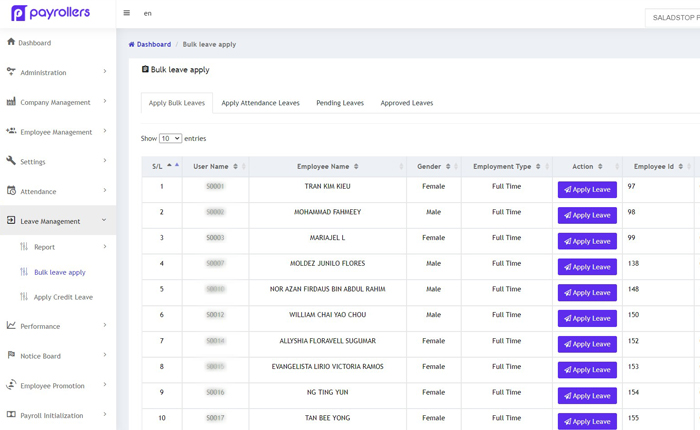Apply leave for MOHAMMAD FAHMEEY
700x430 pixels.
pos(587,215)
